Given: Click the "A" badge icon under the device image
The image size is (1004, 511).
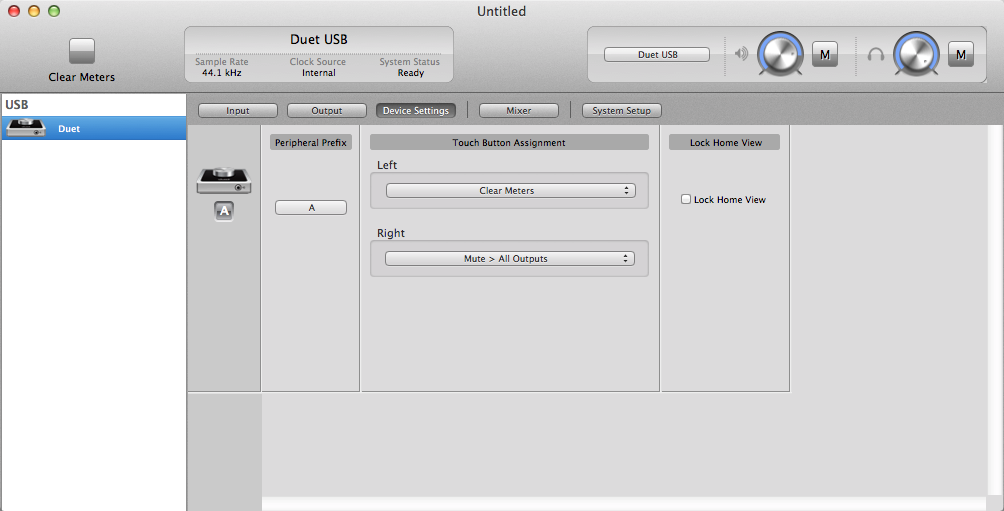Looking at the screenshot, I should coord(223,211).
